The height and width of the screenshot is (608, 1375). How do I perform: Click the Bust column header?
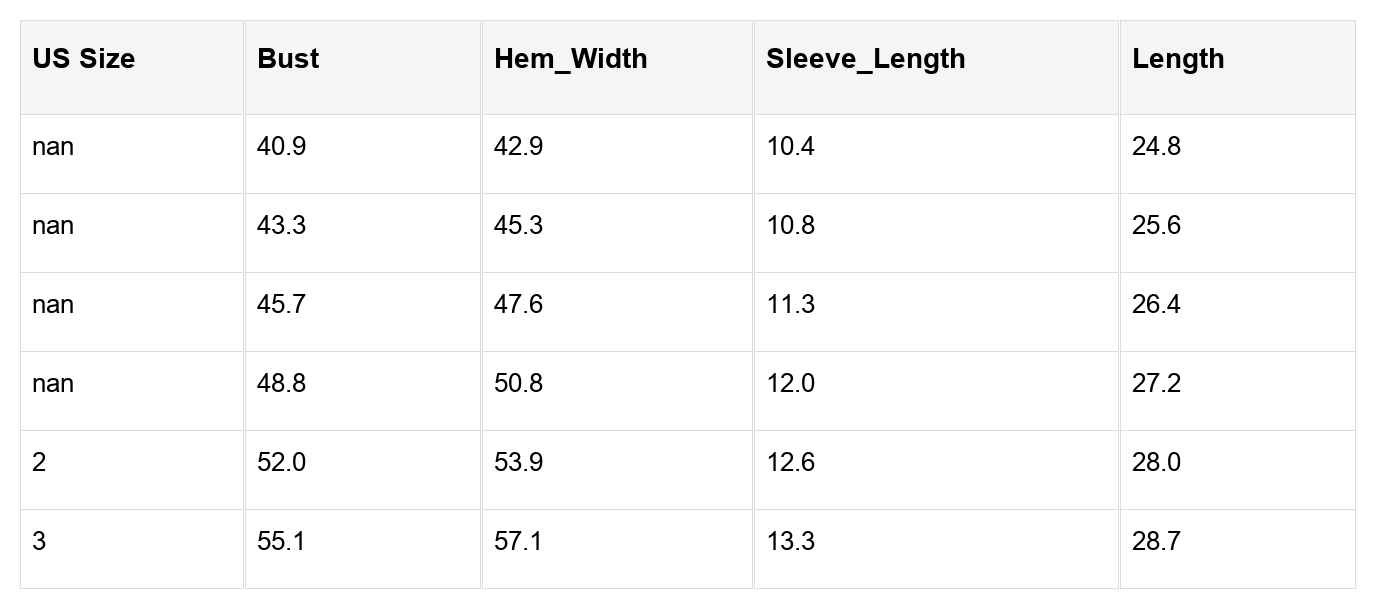[x=288, y=59]
